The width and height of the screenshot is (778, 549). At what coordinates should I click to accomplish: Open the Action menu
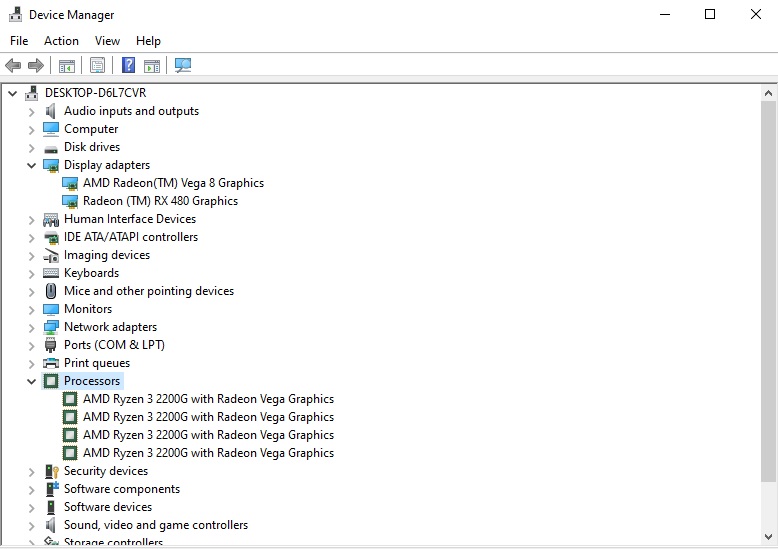(x=61, y=41)
